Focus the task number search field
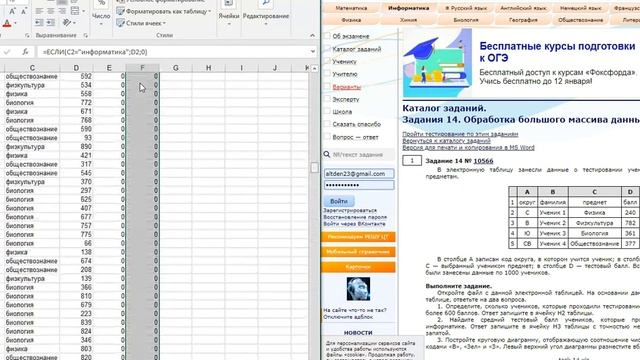 tap(362, 155)
